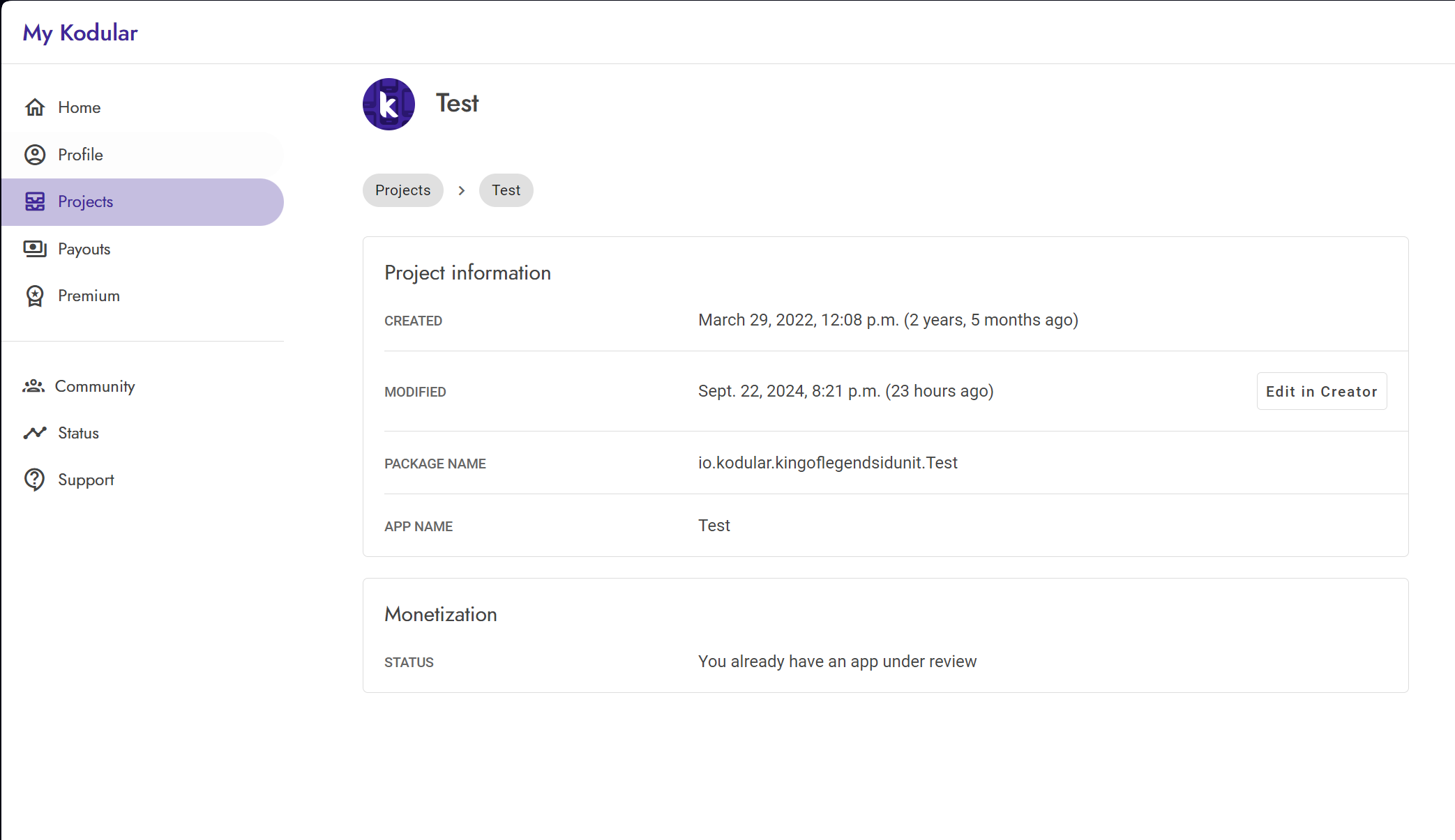Click the Profile person icon
This screenshot has width=1455, height=840.
tap(35, 155)
